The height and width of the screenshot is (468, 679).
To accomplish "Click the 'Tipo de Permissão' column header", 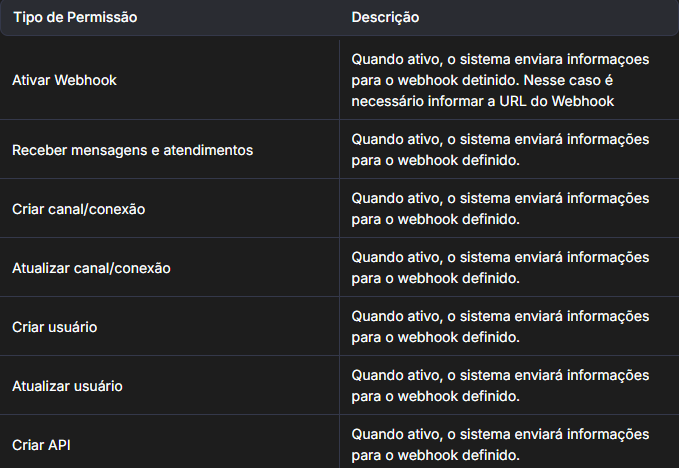I will 75,18.
